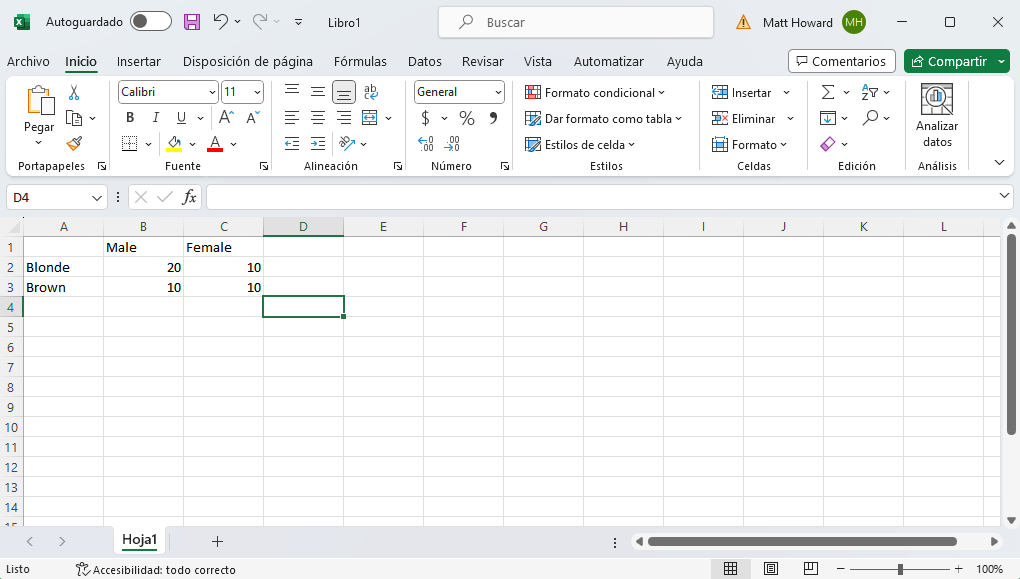Click the Buscar search box

pos(576,22)
